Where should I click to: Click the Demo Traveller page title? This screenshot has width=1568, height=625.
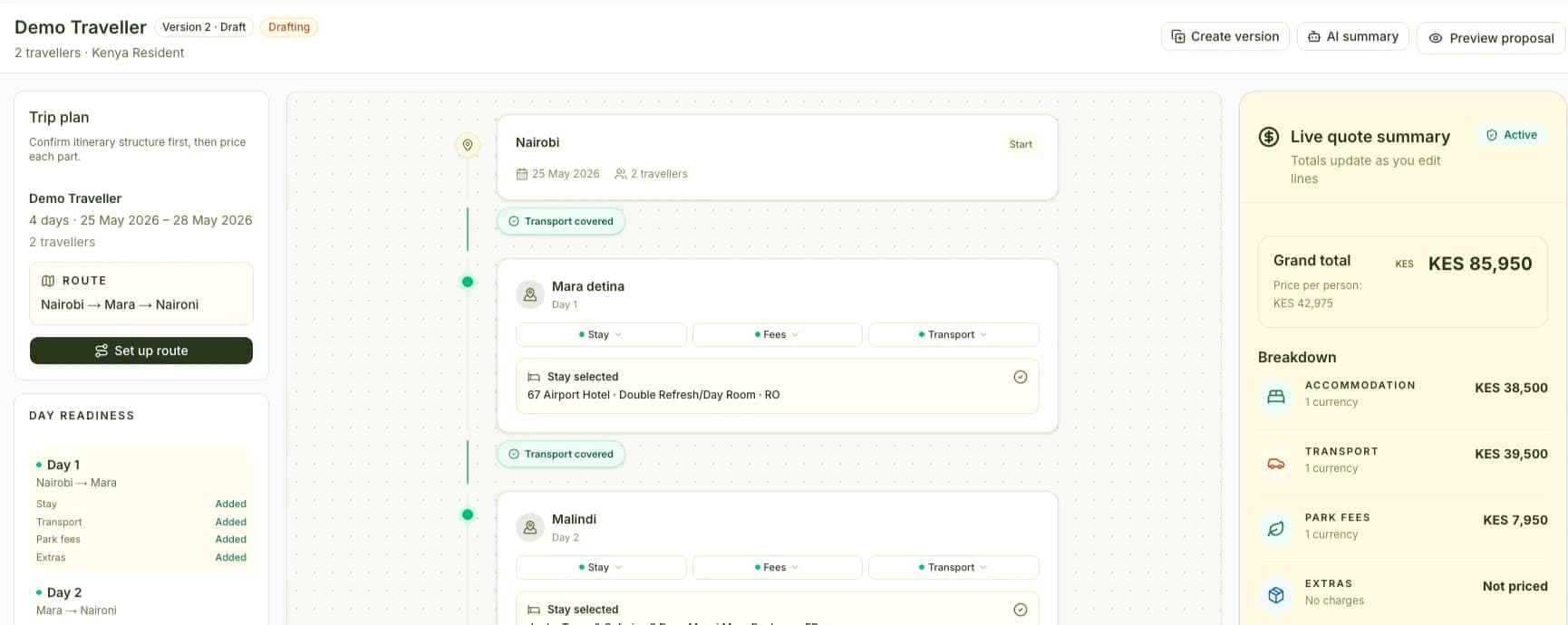coord(81,27)
